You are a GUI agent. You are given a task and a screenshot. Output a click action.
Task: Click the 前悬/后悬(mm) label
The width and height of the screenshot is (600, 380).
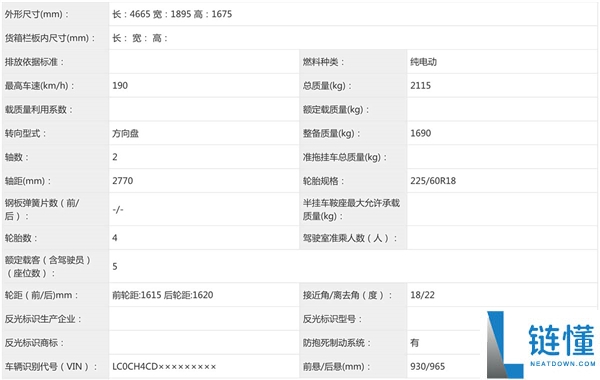click(x=337, y=366)
